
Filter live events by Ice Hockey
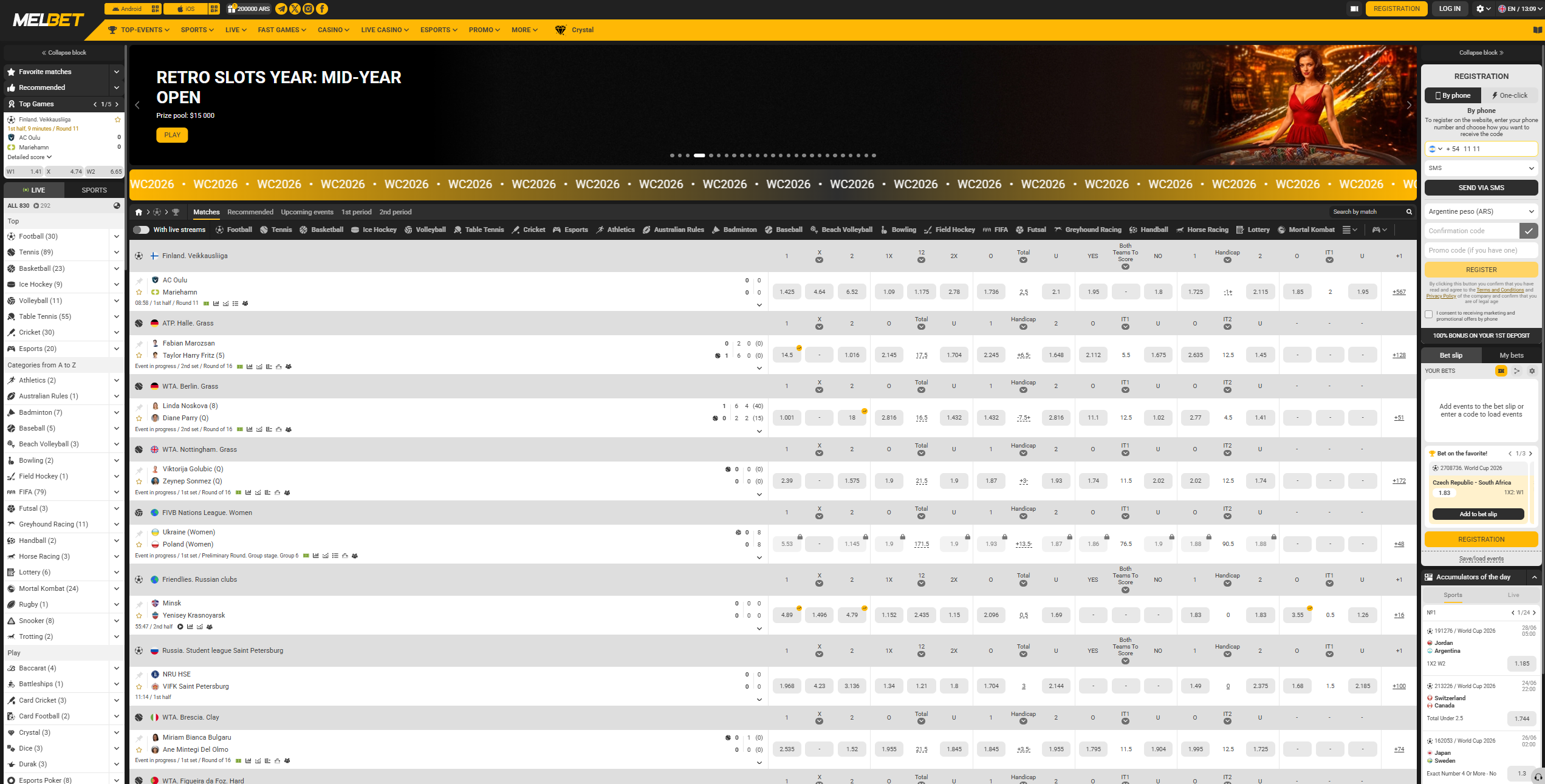pyautogui.click(x=374, y=230)
